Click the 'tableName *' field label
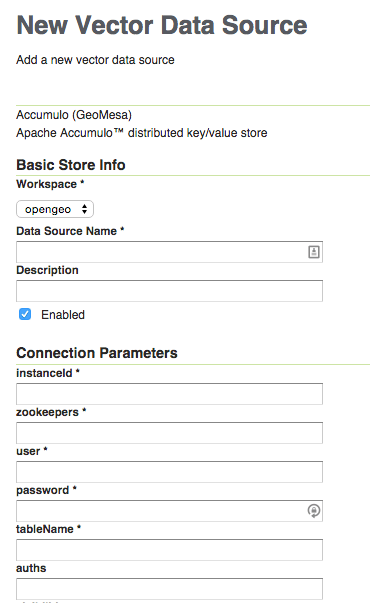Screen dimensions: 370x603 click(48, 529)
